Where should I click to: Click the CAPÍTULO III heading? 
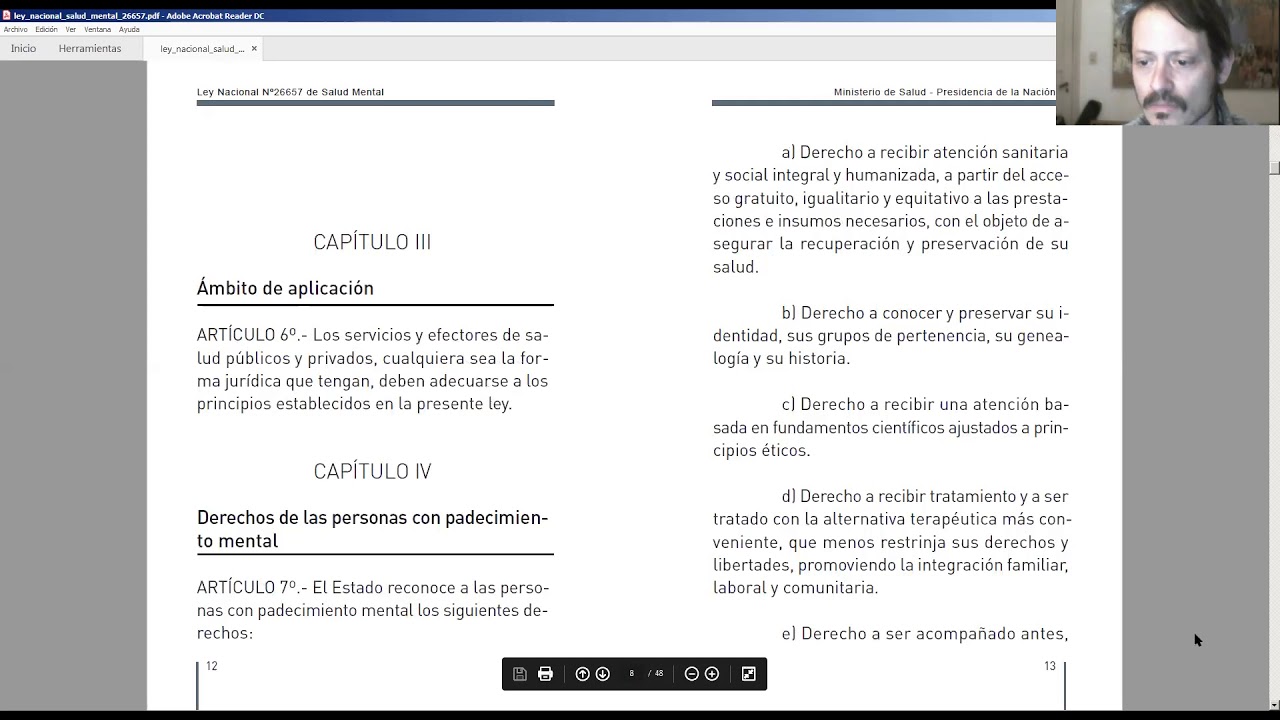tap(372, 242)
